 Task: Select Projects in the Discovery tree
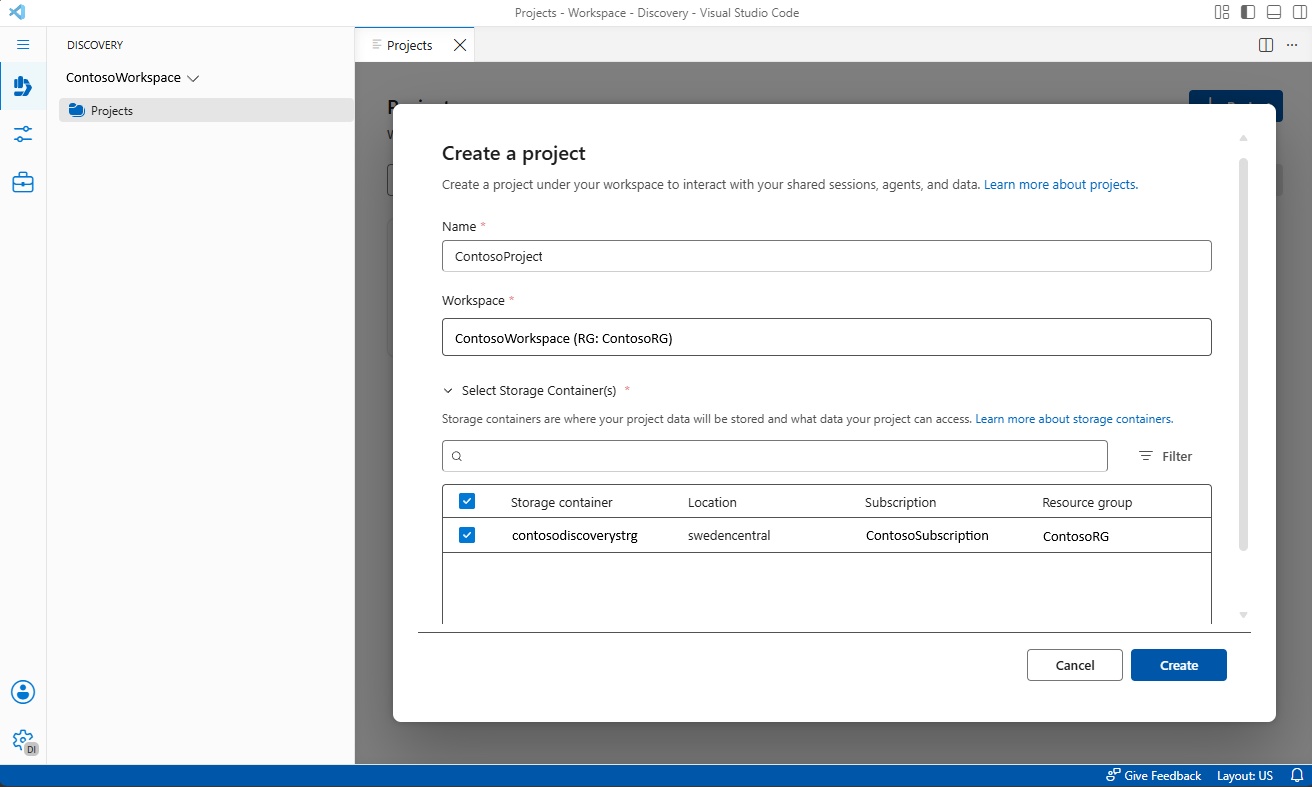click(x=206, y=110)
